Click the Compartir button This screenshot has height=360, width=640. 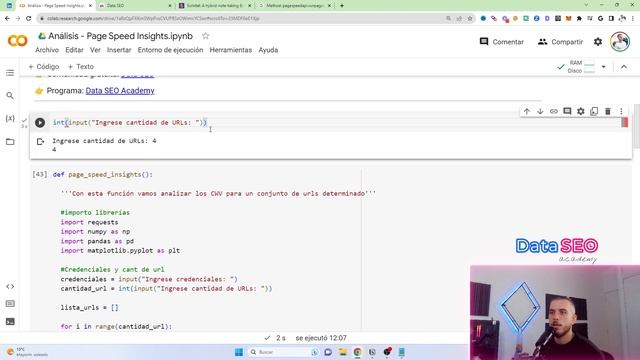tap(560, 42)
